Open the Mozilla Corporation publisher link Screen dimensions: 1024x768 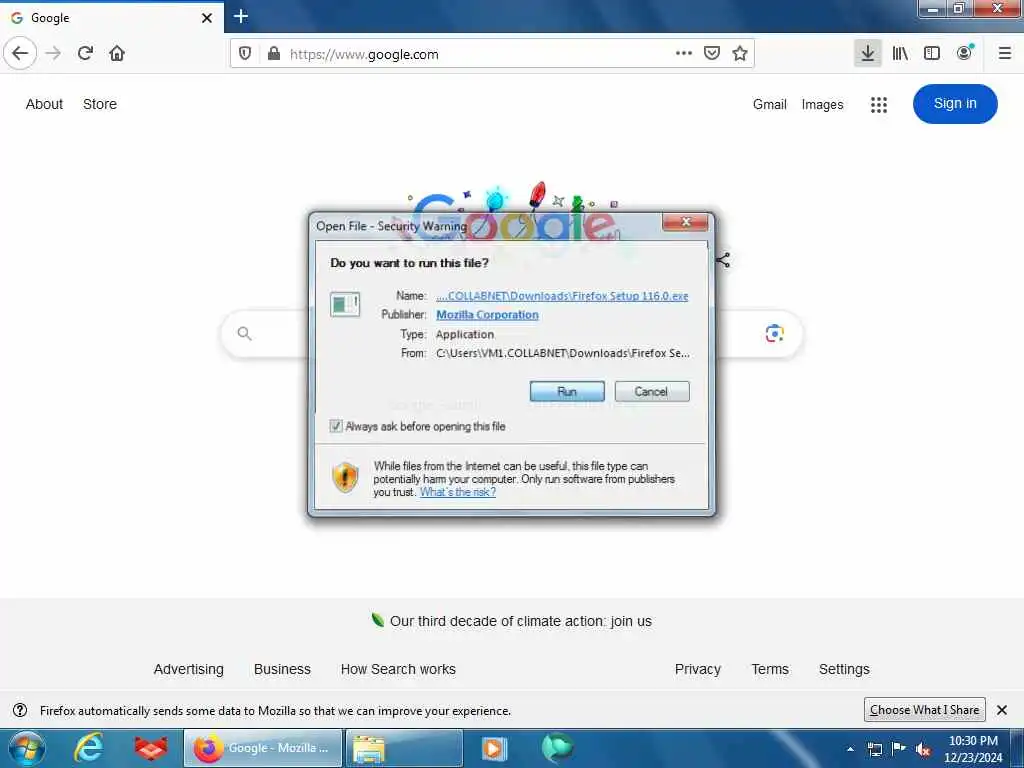[487, 315]
